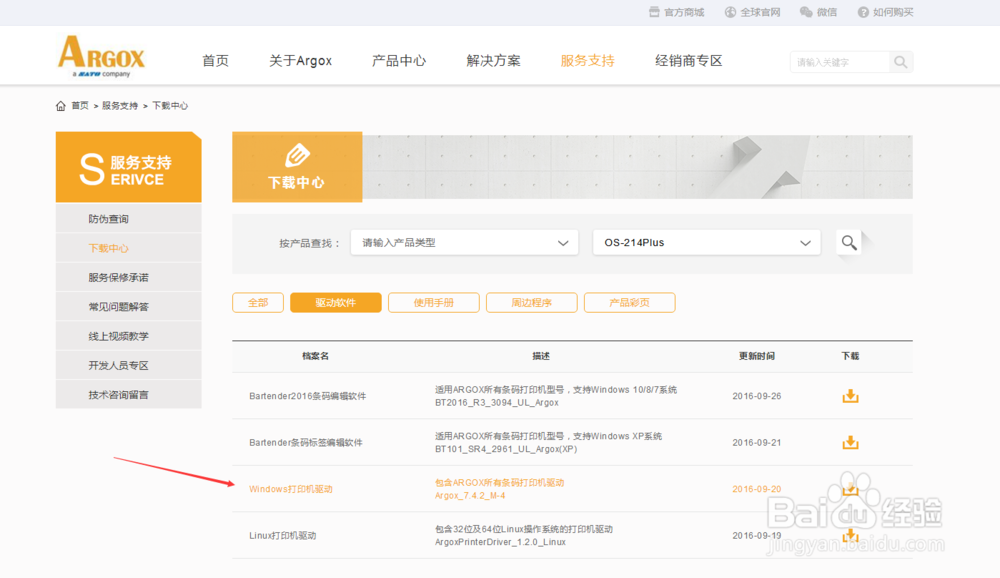Screen dimensions: 1000x578
Task: Click 下载中心 in breadcrumb
Action: pyautogui.click(x=170, y=106)
